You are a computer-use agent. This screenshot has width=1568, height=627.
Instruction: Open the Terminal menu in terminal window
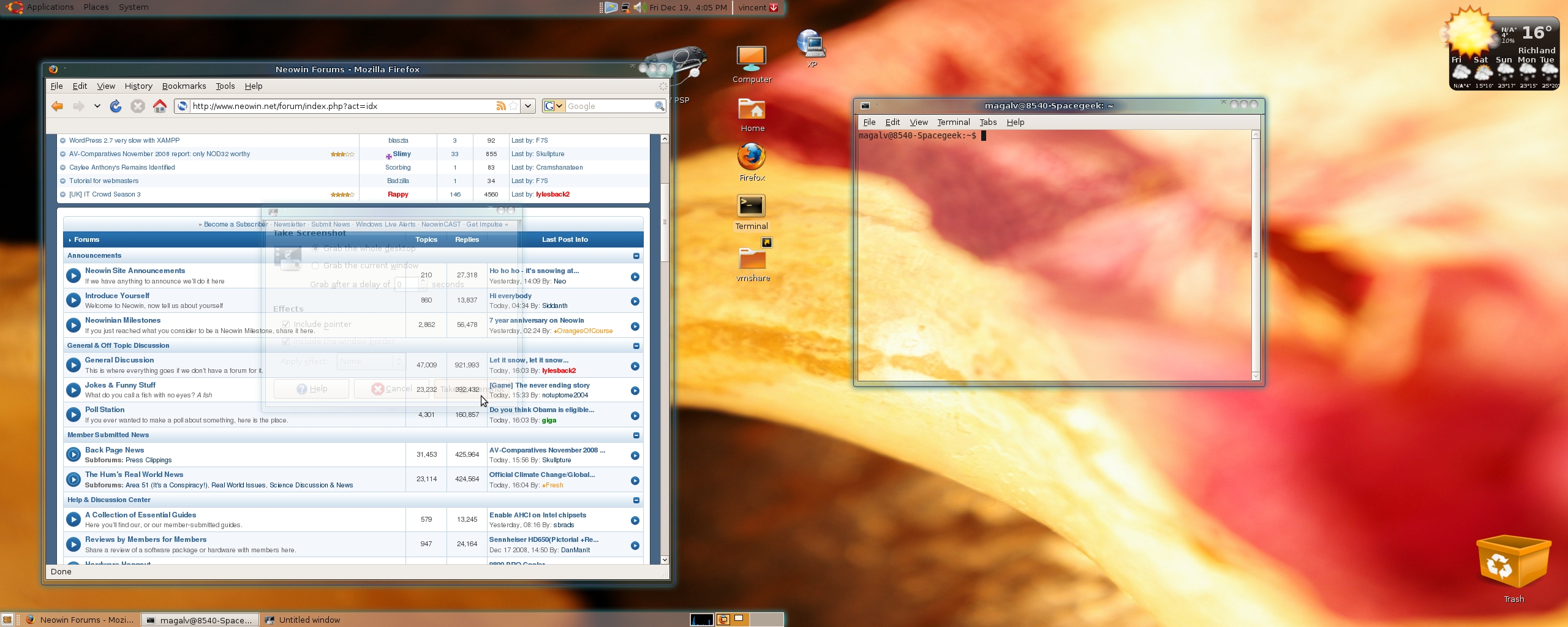point(954,122)
